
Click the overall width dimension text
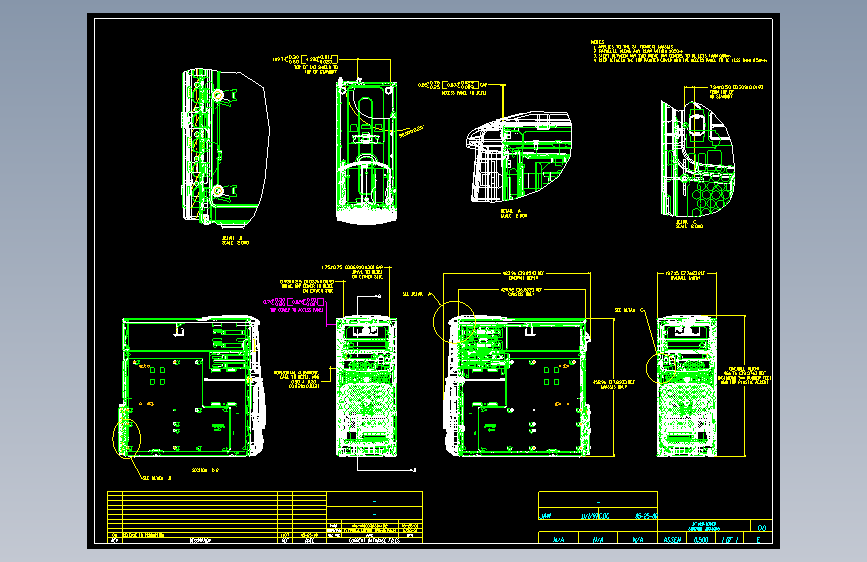point(686,275)
